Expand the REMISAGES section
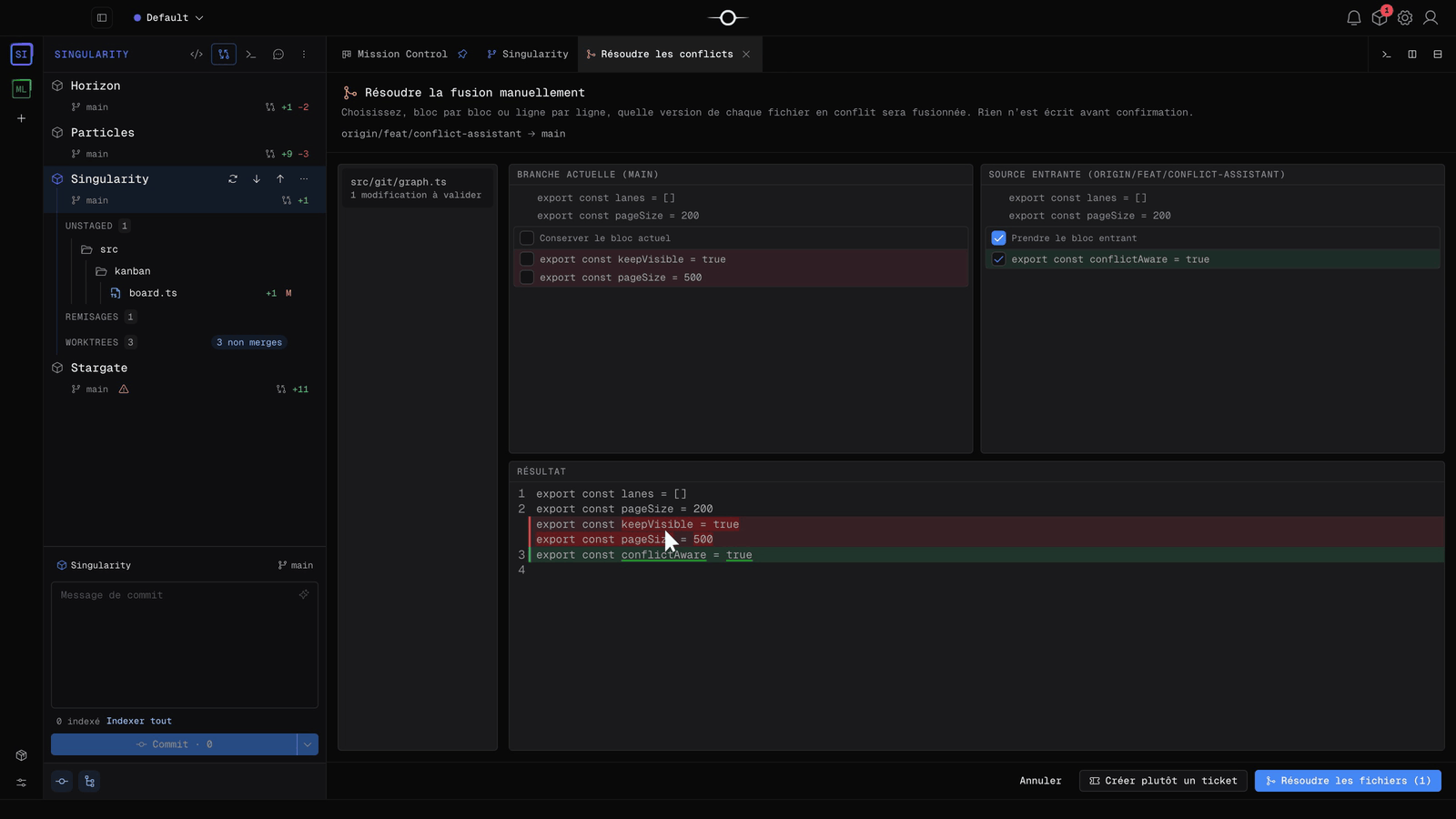Screen dimensions: 1456x819 tap(92, 317)
